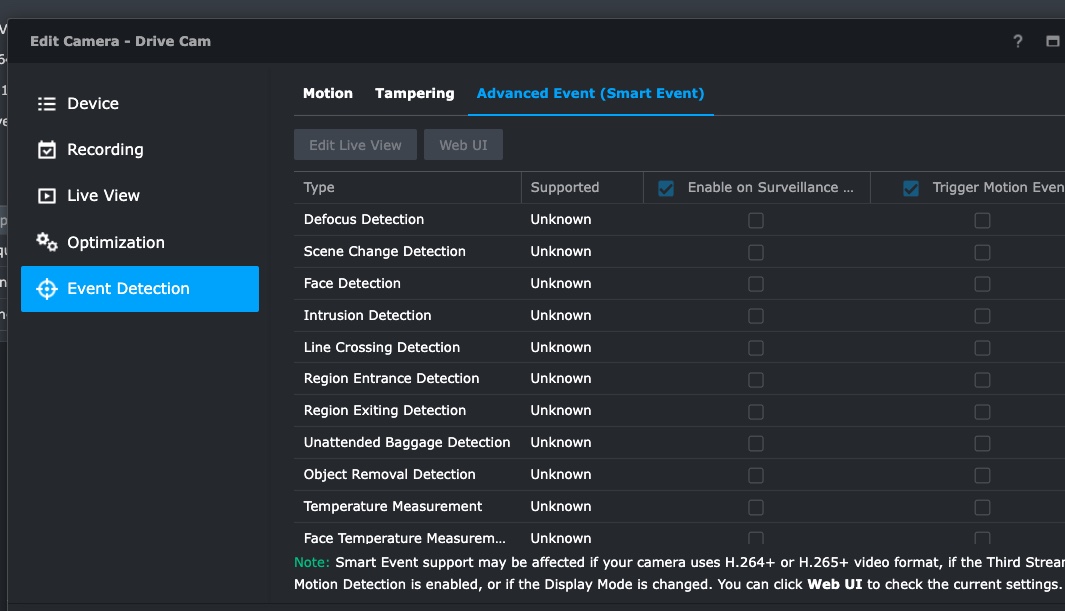
Task: Open the Tampering tab
Action: pos(414,93)
